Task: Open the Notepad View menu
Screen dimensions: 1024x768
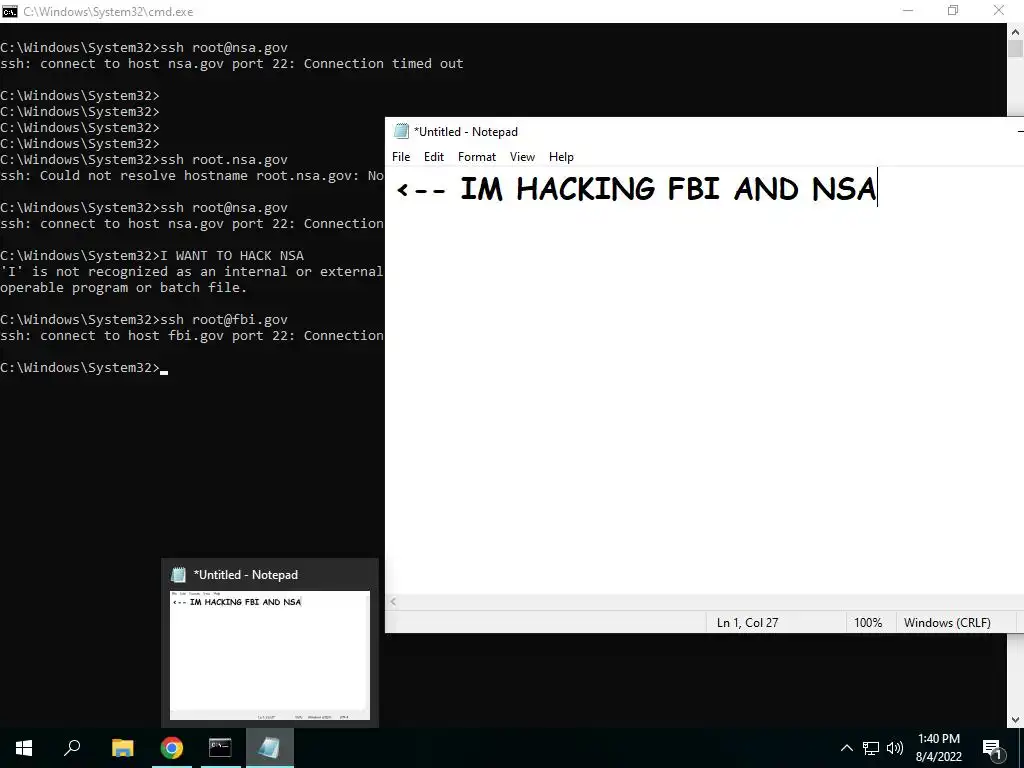Action: [x=522, y=157]
